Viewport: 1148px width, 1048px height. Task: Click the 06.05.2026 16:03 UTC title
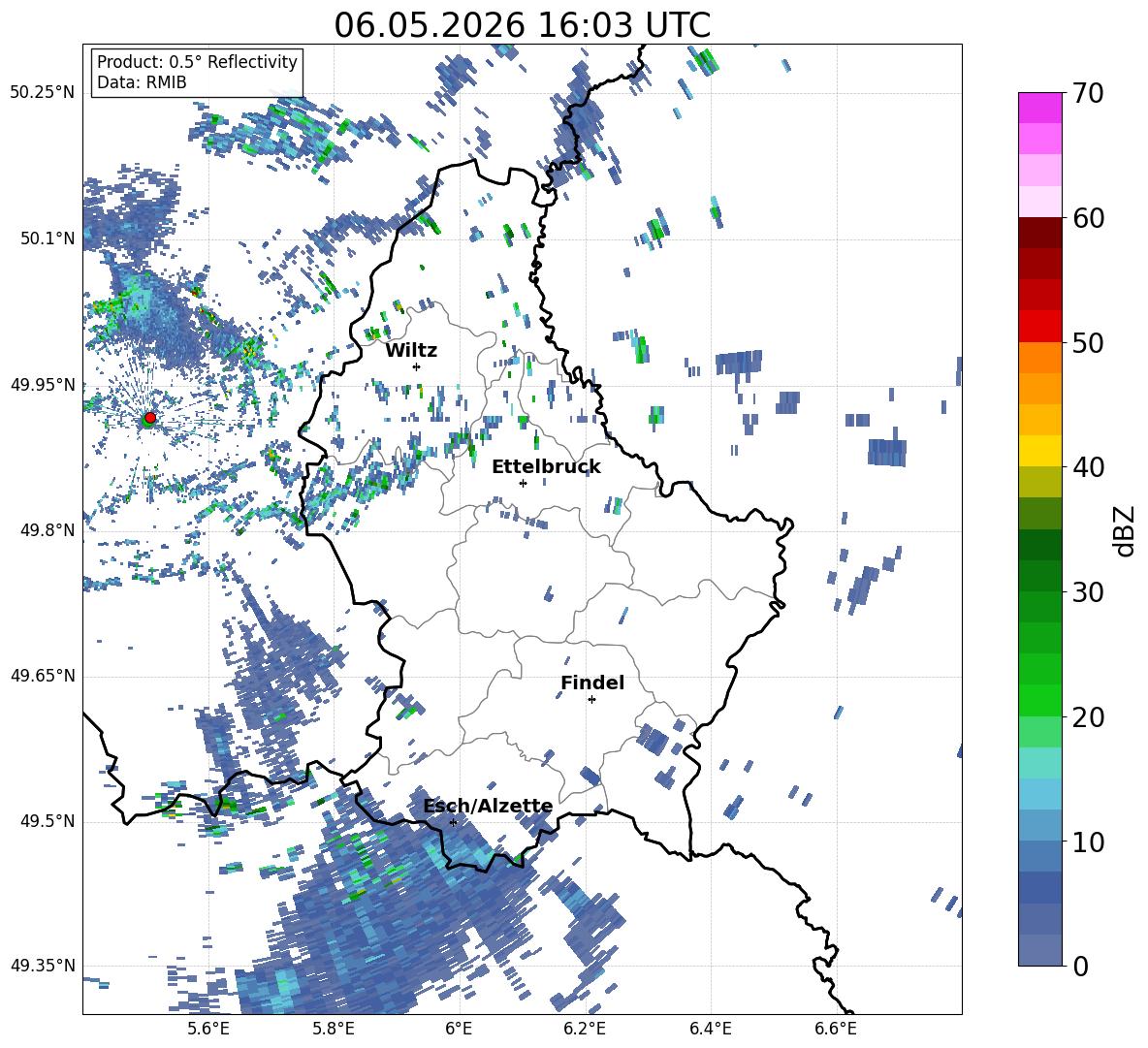point(522,25)
